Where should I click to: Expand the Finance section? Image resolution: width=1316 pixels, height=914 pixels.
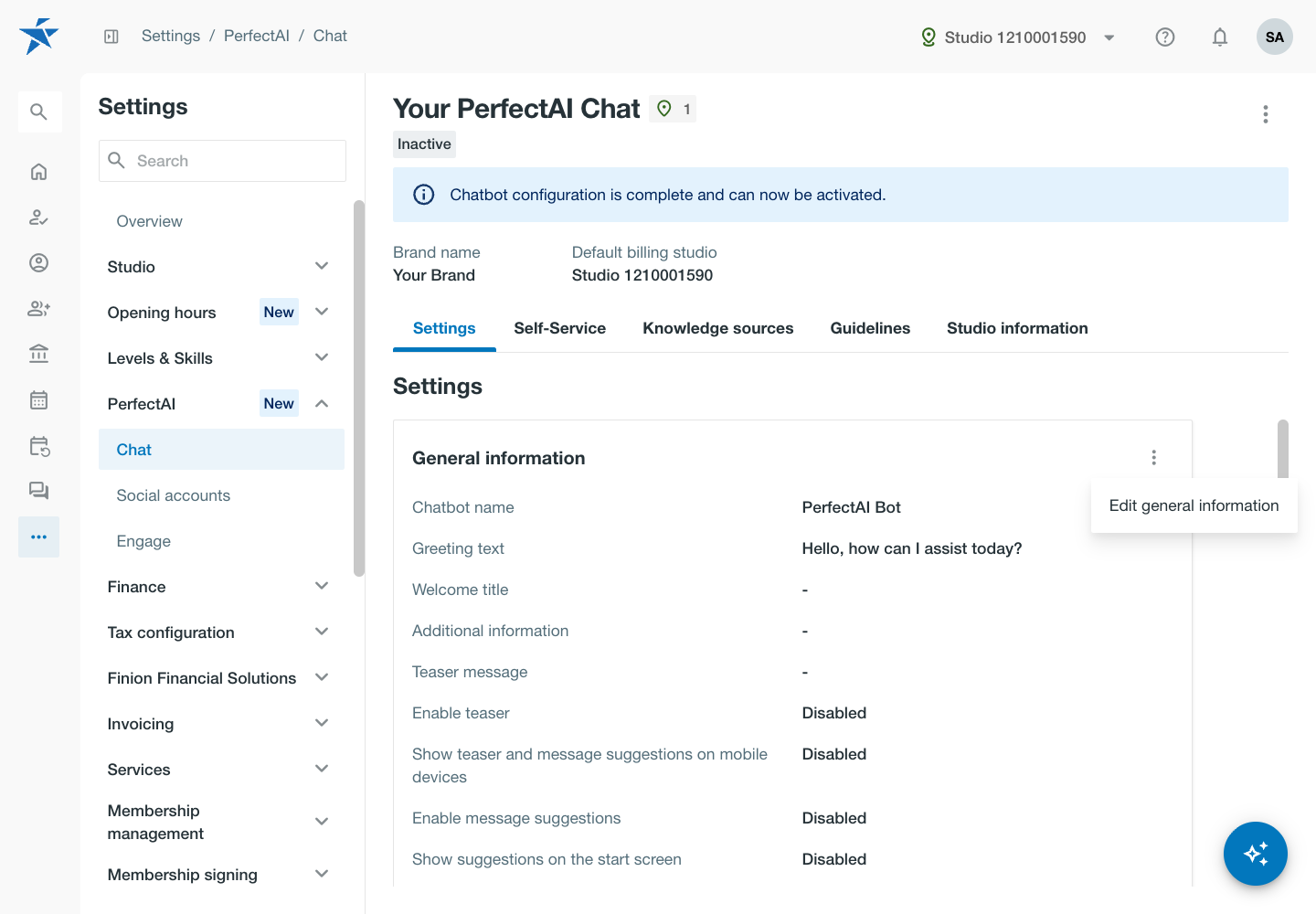pos(218,587)
